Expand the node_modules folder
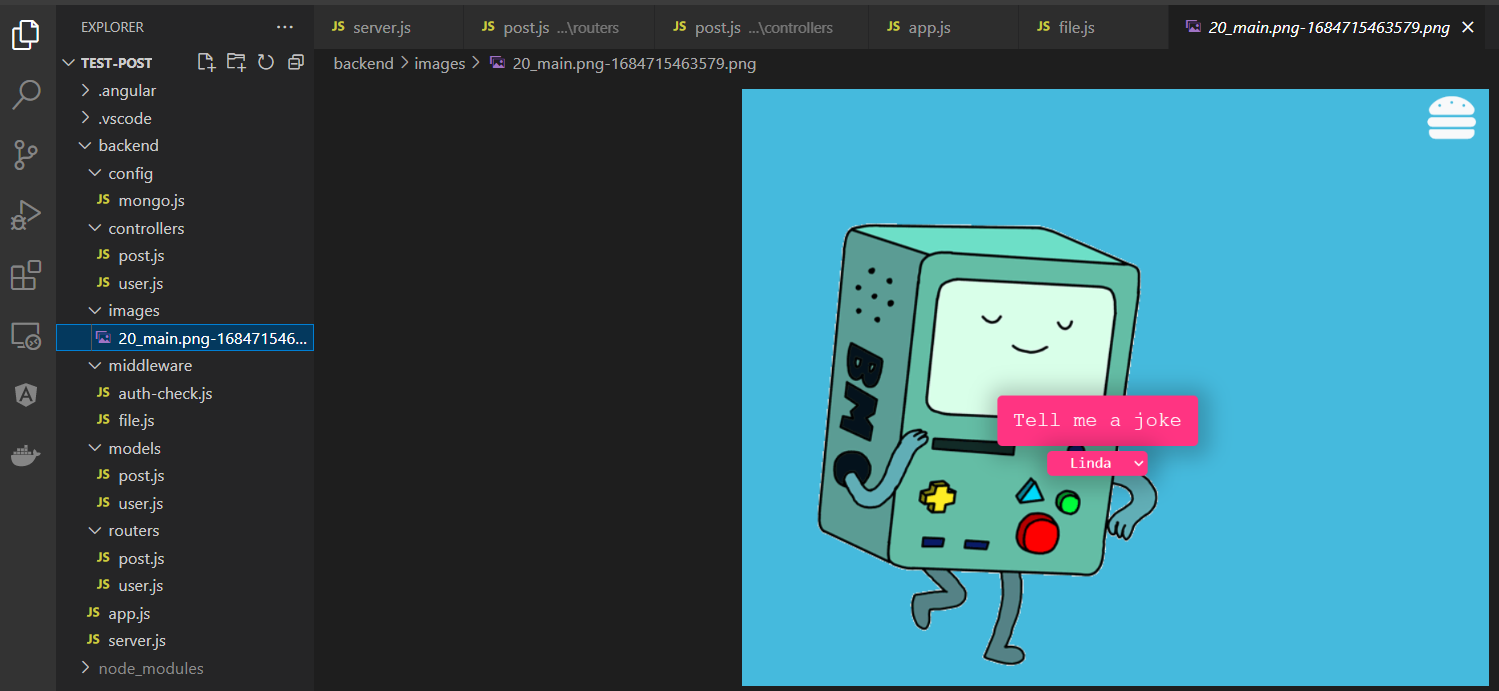Viewport: 1499px width, 691px height. click(x=85, y=668)
